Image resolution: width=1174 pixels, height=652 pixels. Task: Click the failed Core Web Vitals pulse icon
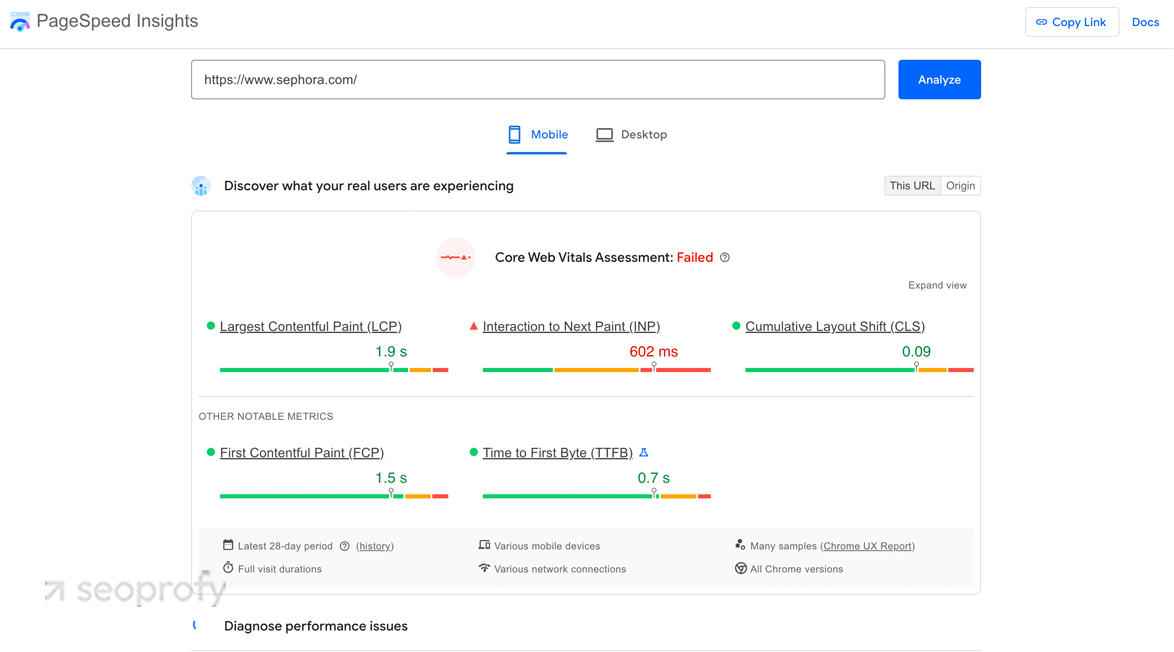point(455,258)
